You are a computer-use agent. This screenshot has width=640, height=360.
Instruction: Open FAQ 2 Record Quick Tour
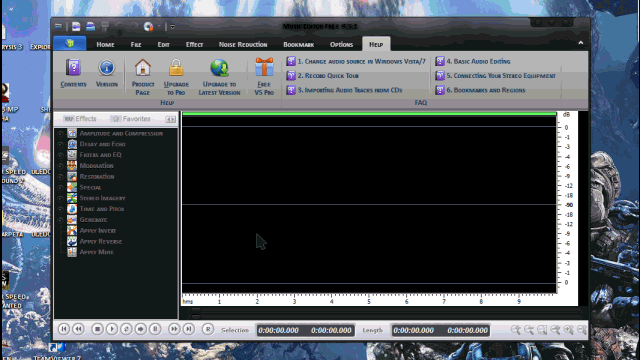[x=323, y=76]
